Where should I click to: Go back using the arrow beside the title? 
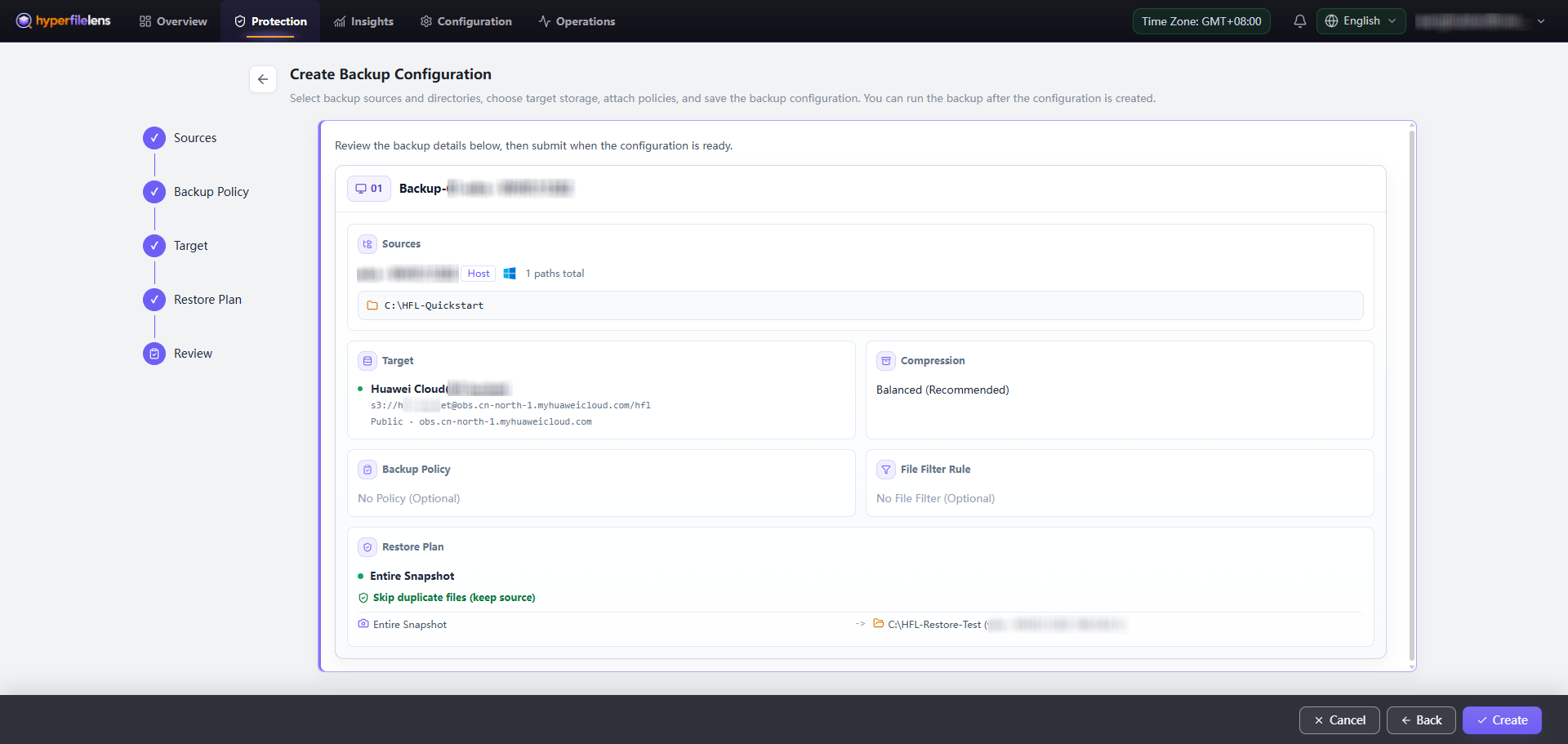click(263, 79)
